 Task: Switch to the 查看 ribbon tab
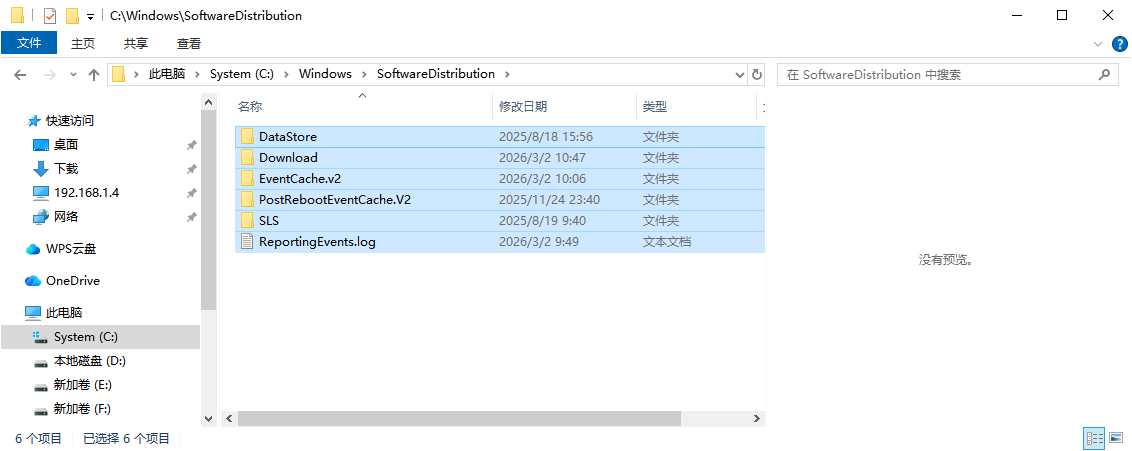click(189, 43)
